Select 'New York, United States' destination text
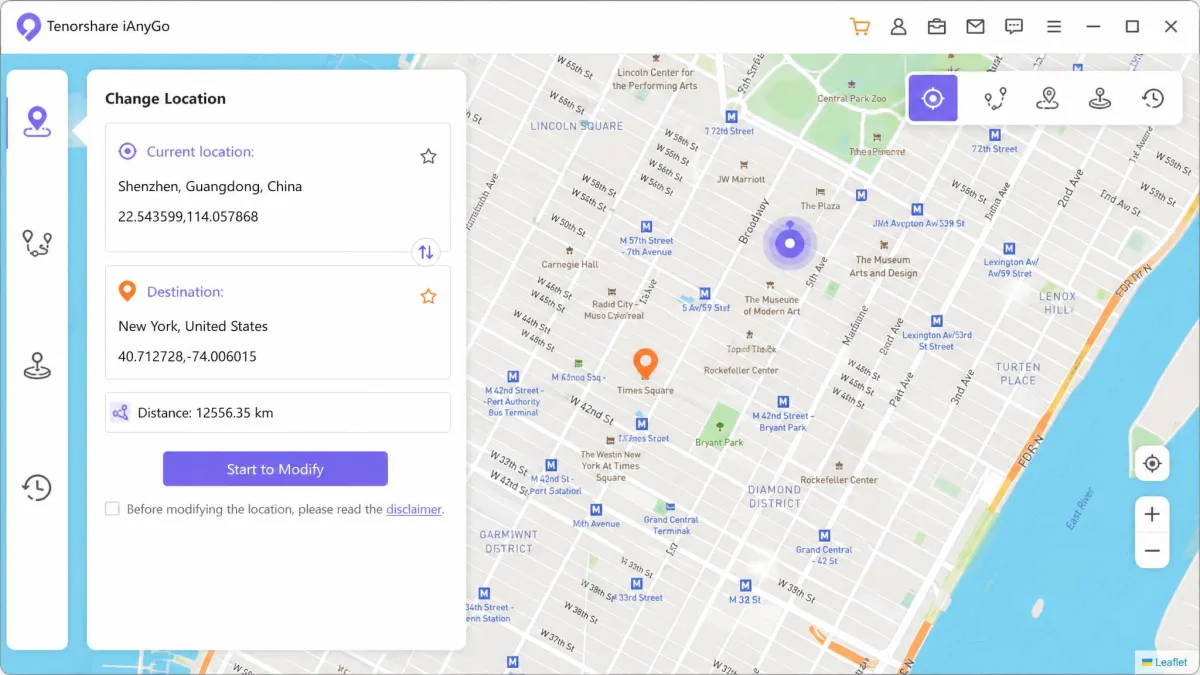This screenshot has width=1200, height=675. tap(193, 326)
